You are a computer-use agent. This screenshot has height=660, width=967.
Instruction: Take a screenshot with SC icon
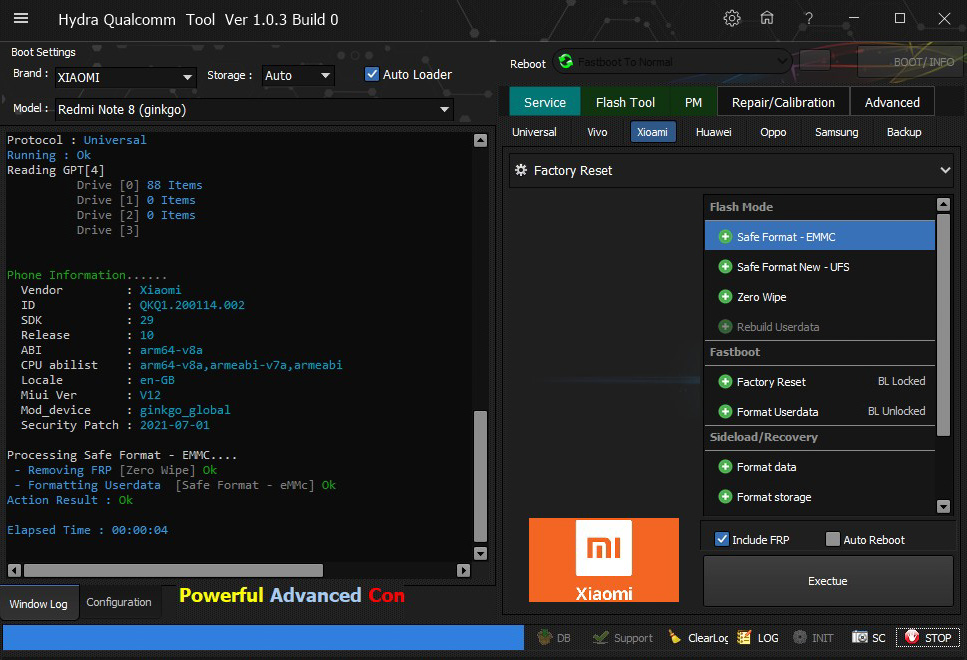click(869, 638)
